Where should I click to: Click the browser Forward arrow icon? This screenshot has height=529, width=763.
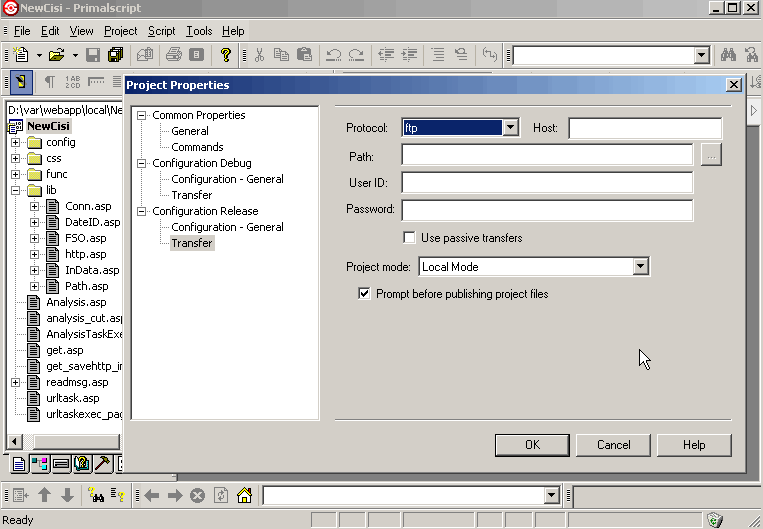click(x=175, y=495)
